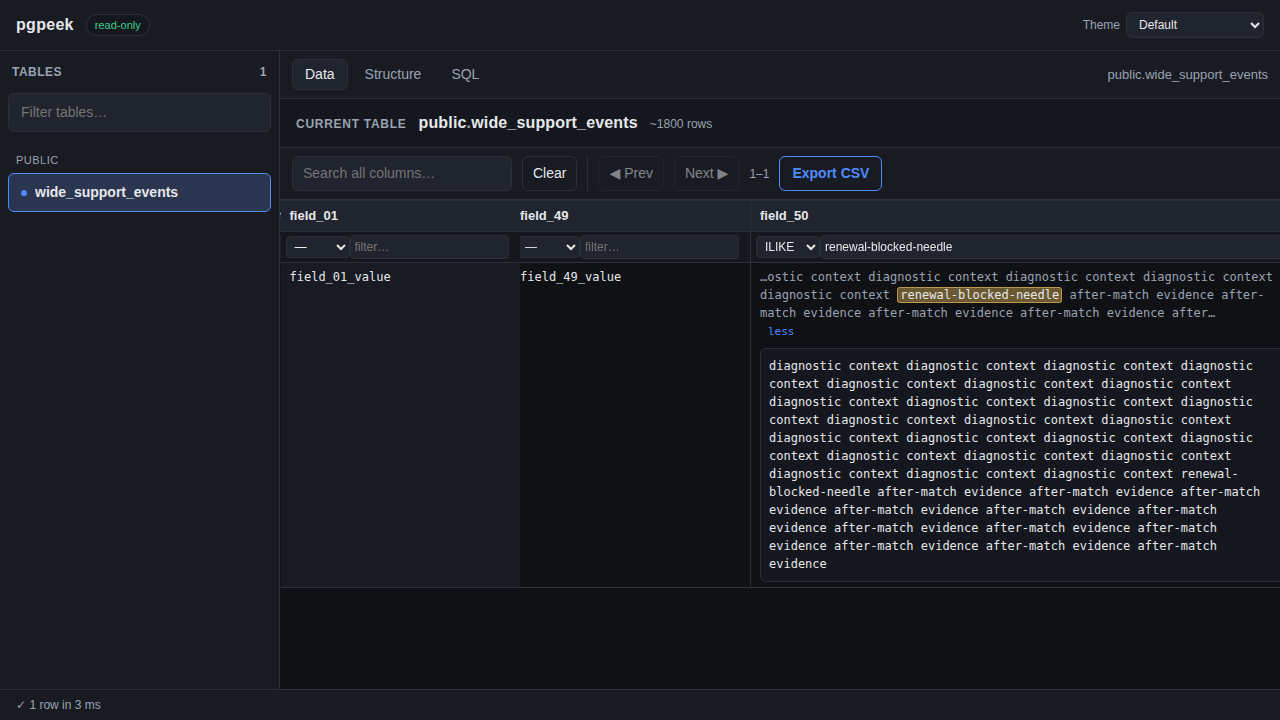Select wide_support_events table in sidebar
Screen dimensions: 1280x720
tap(139, 192)
